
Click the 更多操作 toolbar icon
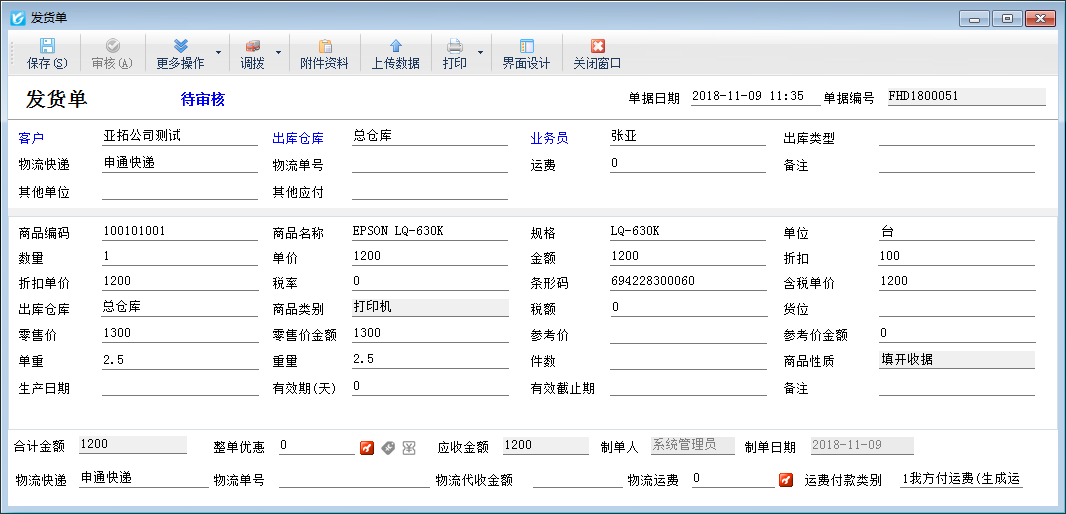(x=180, y=46)
